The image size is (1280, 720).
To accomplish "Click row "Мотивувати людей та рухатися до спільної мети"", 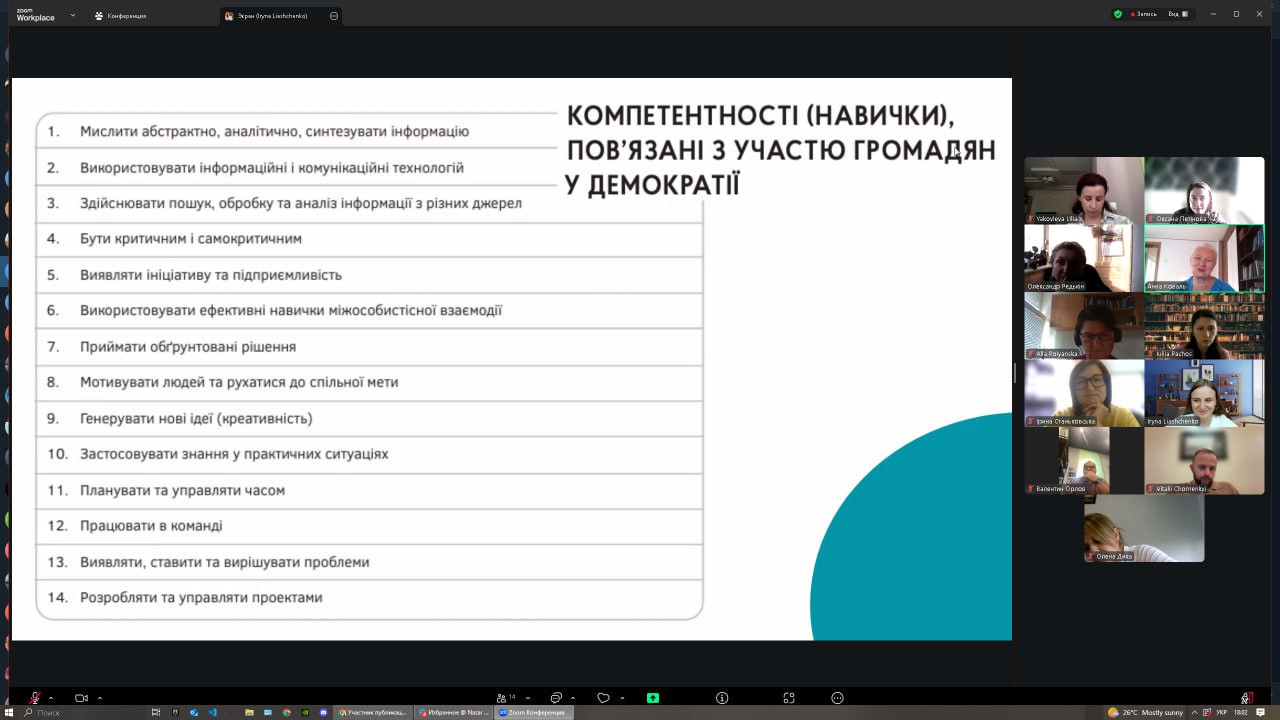I will [x=369, y=382].
